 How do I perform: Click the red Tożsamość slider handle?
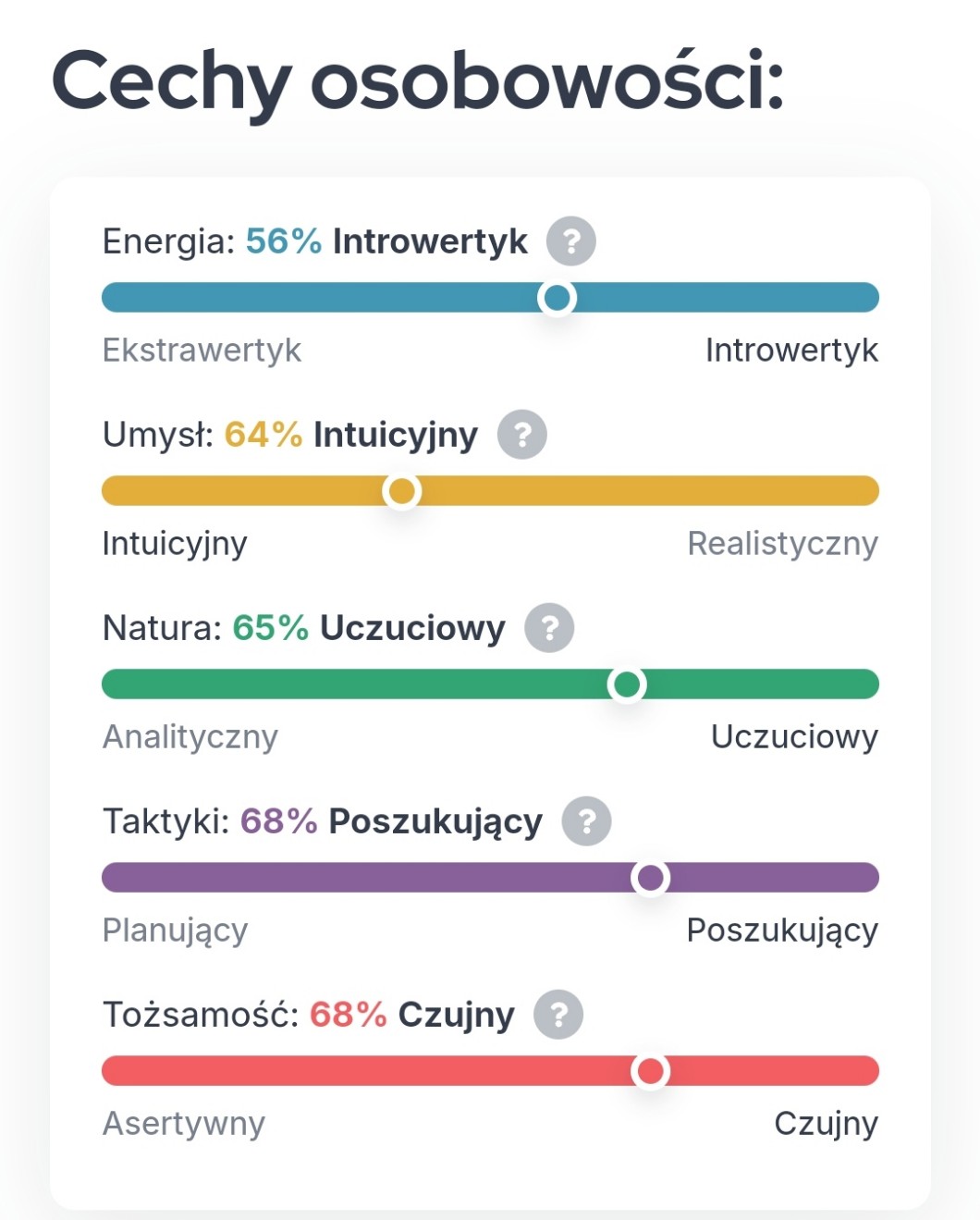[x=650, y=1071]
